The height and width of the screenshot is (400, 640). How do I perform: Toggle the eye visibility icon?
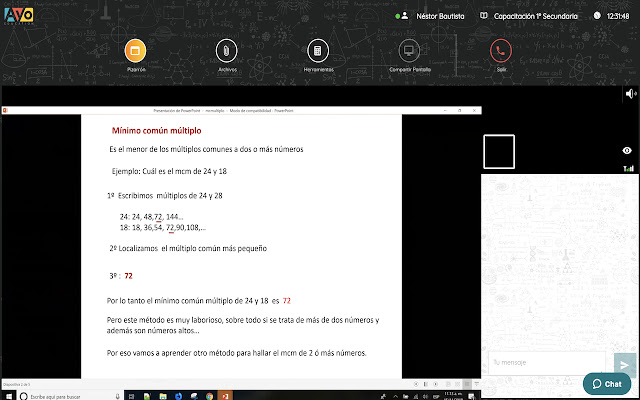(x=627, y=151)
